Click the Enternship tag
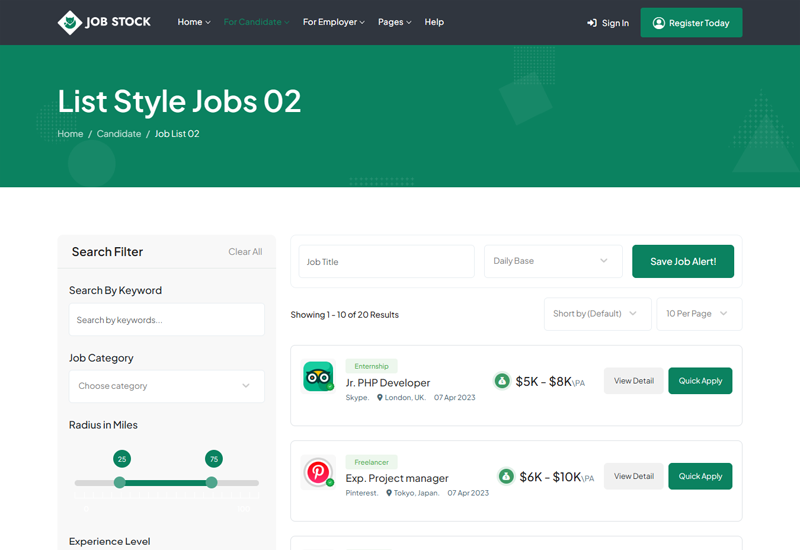The width and height of the screenshot is (800, 550). pyautogui.click(x=371, y=366)
